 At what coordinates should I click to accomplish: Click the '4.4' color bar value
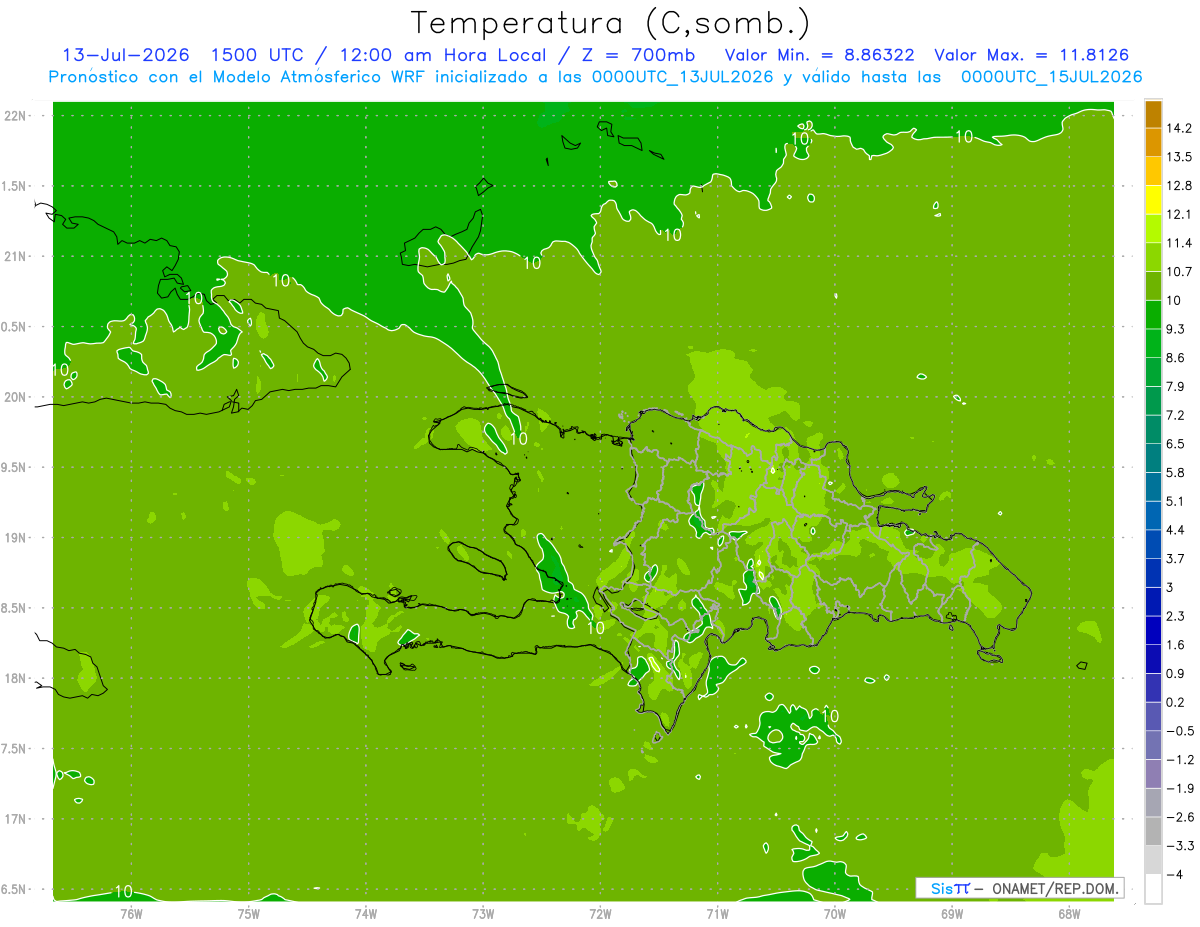click(1176, 530)
